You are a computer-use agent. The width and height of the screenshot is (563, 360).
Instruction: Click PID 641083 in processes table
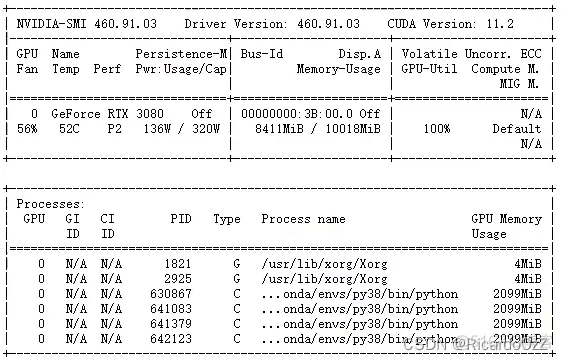tap(171, 309)
